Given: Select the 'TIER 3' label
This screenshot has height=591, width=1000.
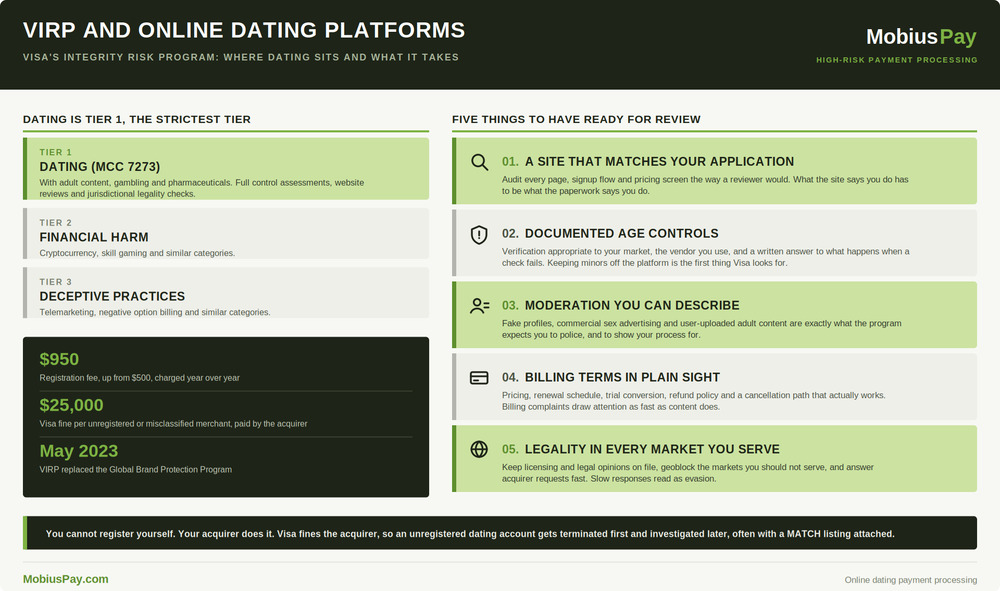Looking at the screenshot, I should pos(55,282).
